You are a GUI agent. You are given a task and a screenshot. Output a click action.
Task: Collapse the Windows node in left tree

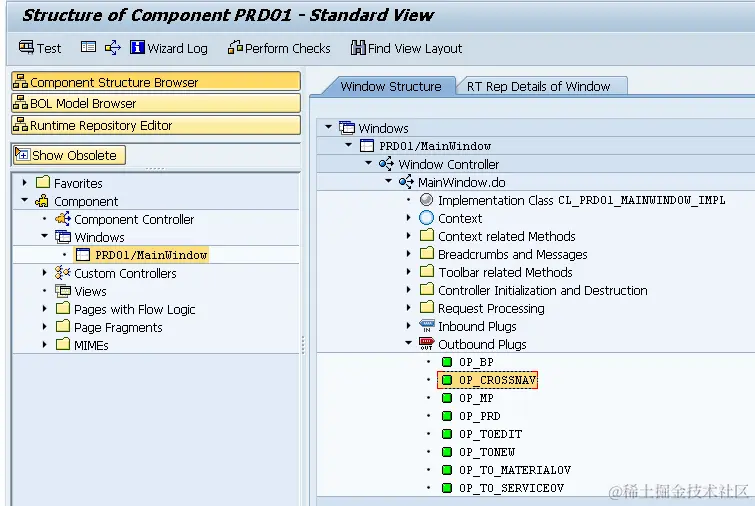click(45, 236)
